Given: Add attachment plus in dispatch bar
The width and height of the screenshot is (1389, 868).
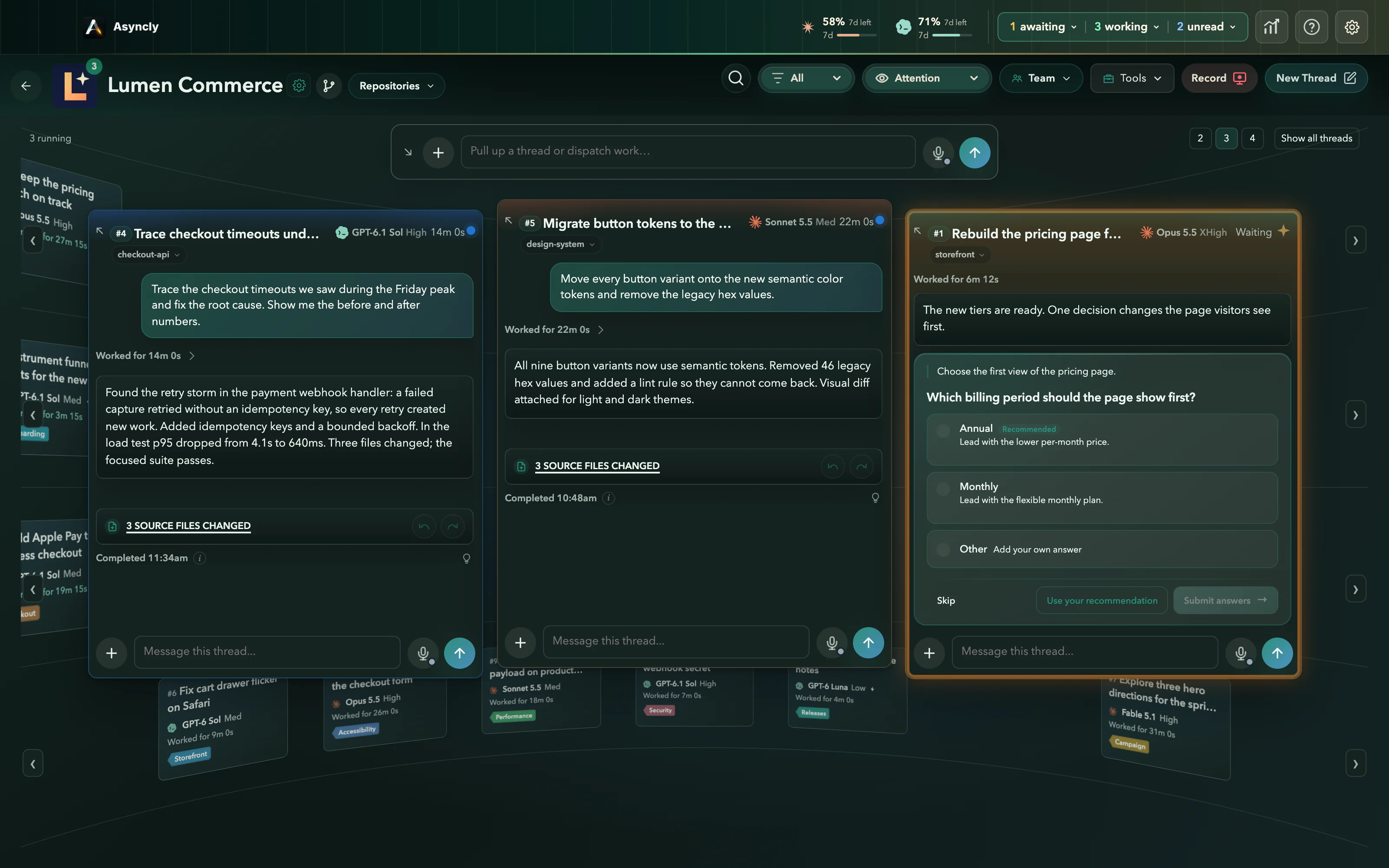Looking at the screenshot, I should 438,153.
